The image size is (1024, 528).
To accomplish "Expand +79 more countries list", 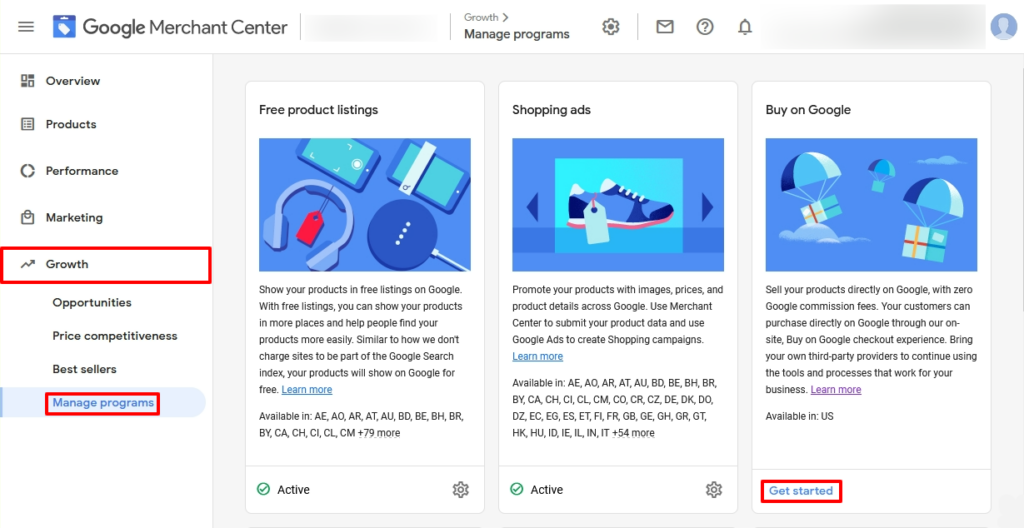I will [x=379, y=433].
